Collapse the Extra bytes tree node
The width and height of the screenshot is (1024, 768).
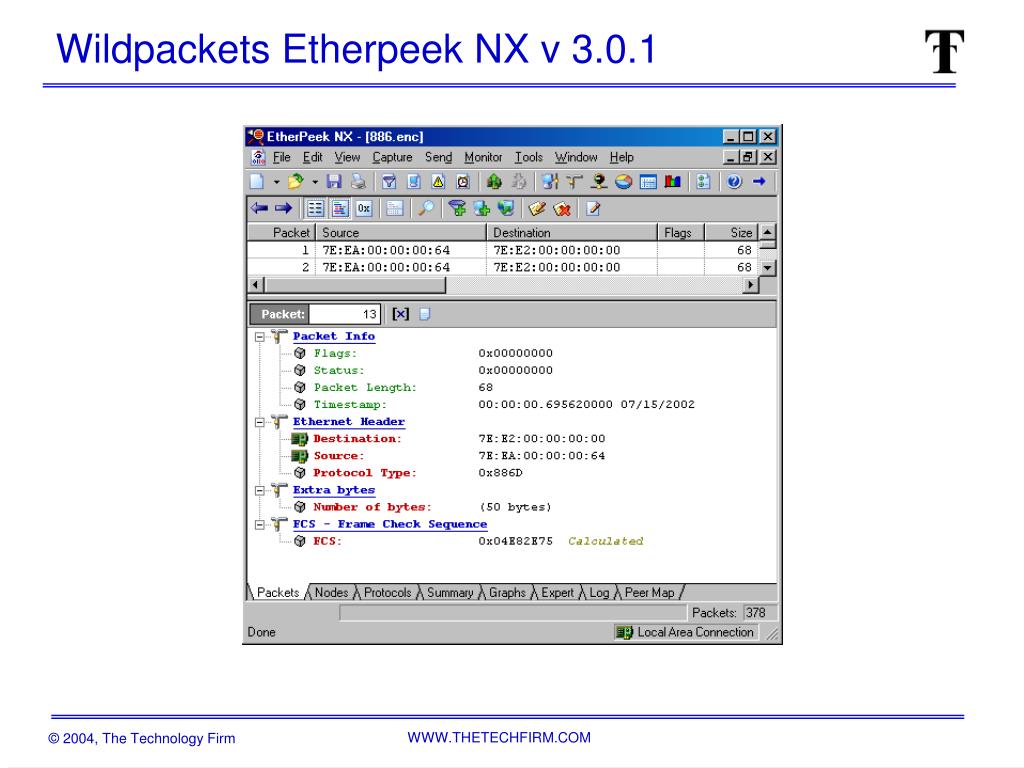point(259,490)
